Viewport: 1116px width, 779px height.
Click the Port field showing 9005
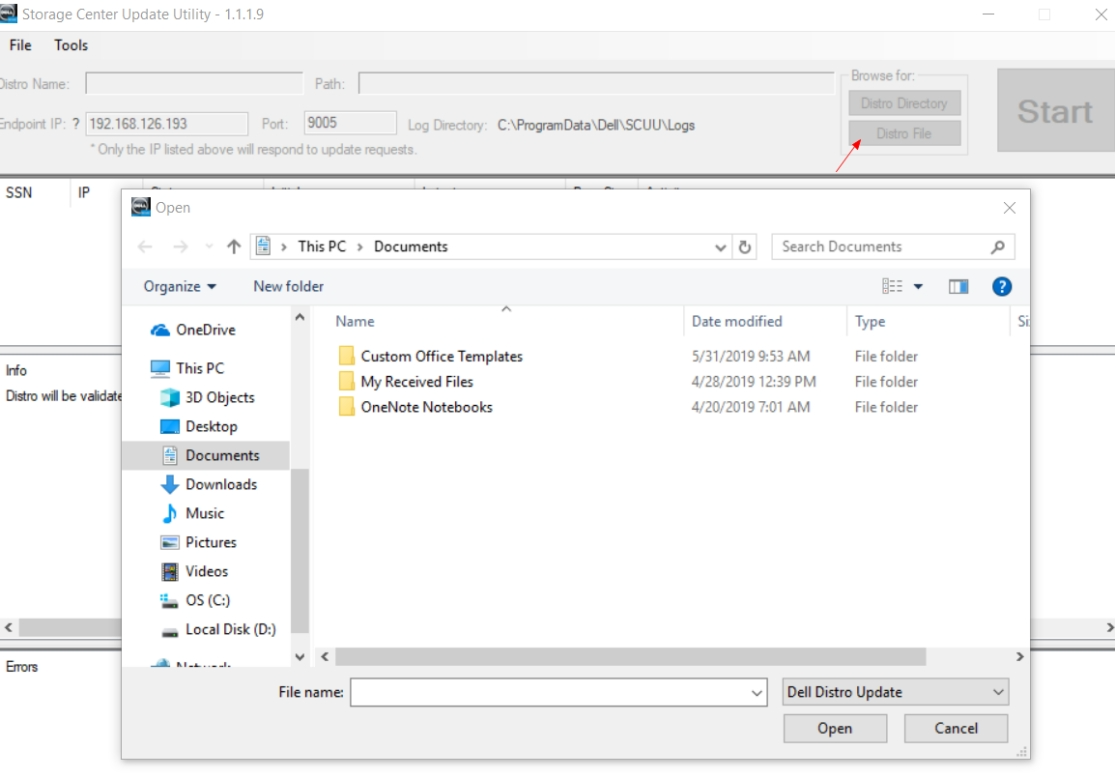pos(349,123)
